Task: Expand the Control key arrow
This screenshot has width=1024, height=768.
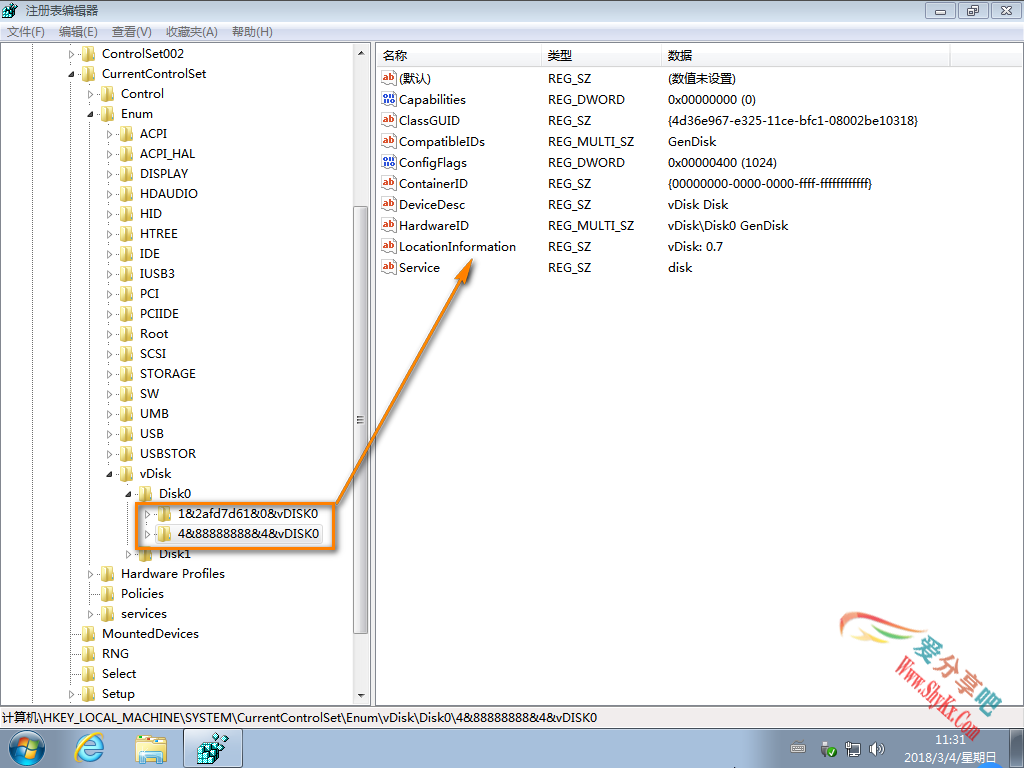Action: 90,95
